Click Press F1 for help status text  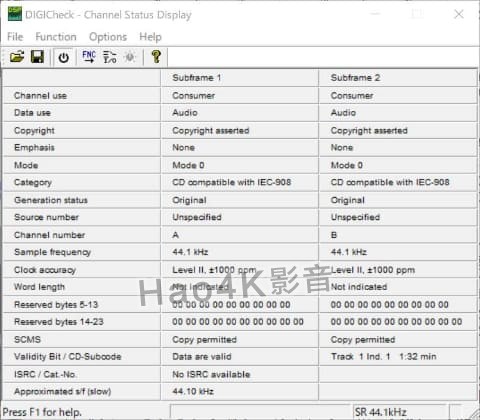(42, 412)
